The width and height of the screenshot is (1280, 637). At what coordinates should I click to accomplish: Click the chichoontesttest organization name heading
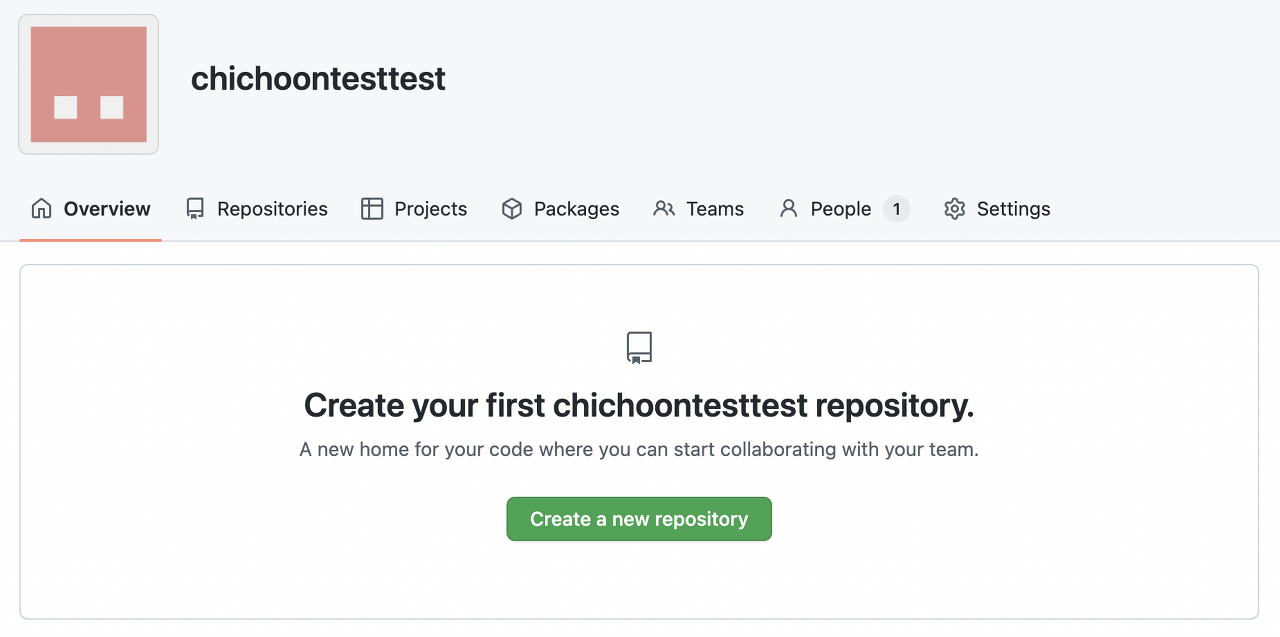318,78
